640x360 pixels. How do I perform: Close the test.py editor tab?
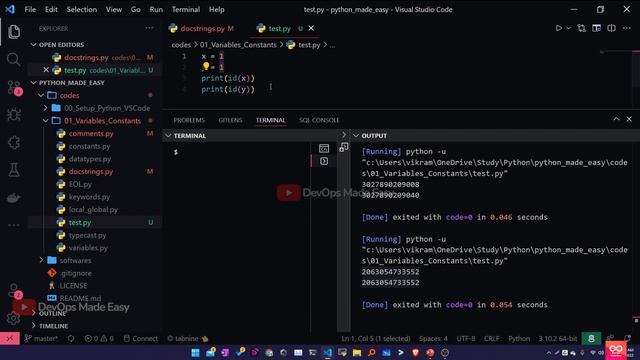pos(311,28)
